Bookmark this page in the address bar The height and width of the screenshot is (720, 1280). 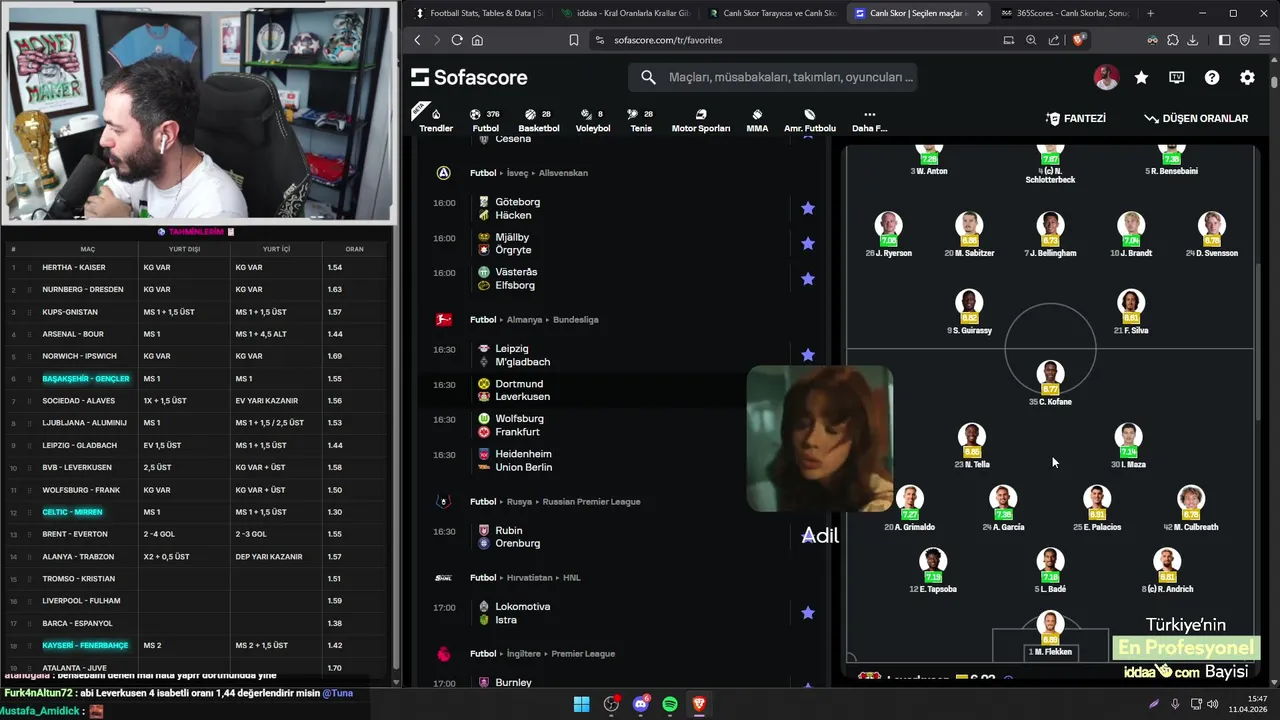click(x=574, y=40)
